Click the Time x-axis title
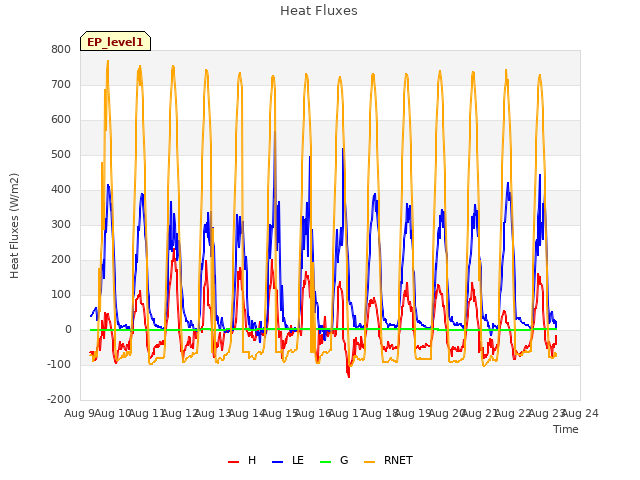This screenshot has width=640, height=480. click(x=566, y=429)
